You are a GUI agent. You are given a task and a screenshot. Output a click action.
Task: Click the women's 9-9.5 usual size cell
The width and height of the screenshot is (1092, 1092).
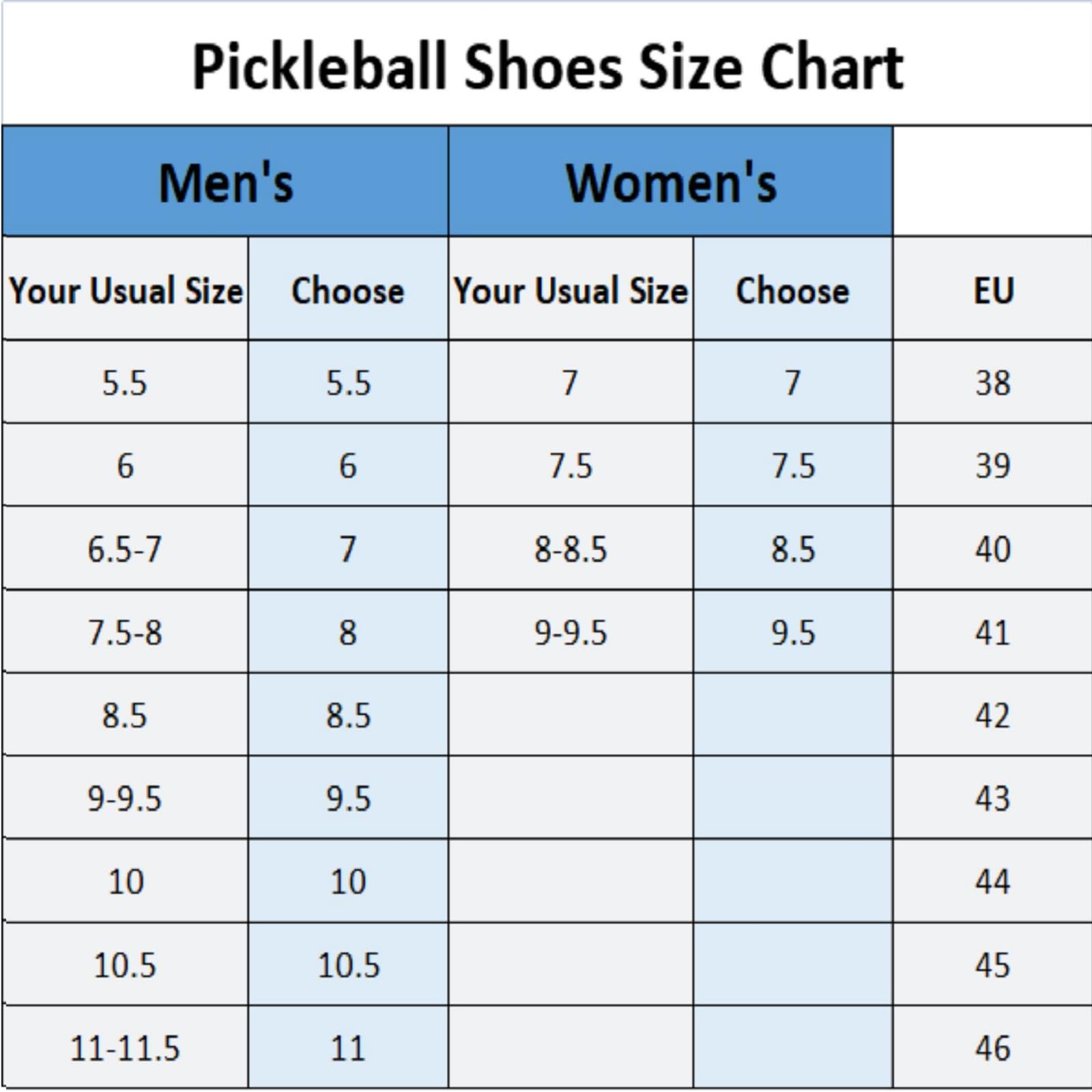pyautogui.click(x=571, y=633)
